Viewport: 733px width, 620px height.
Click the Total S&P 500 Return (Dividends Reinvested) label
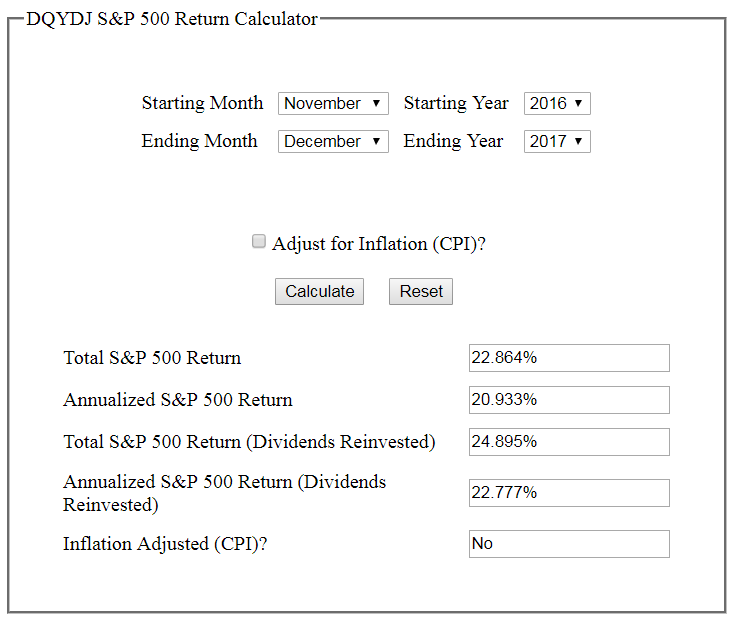coord(249,442)
